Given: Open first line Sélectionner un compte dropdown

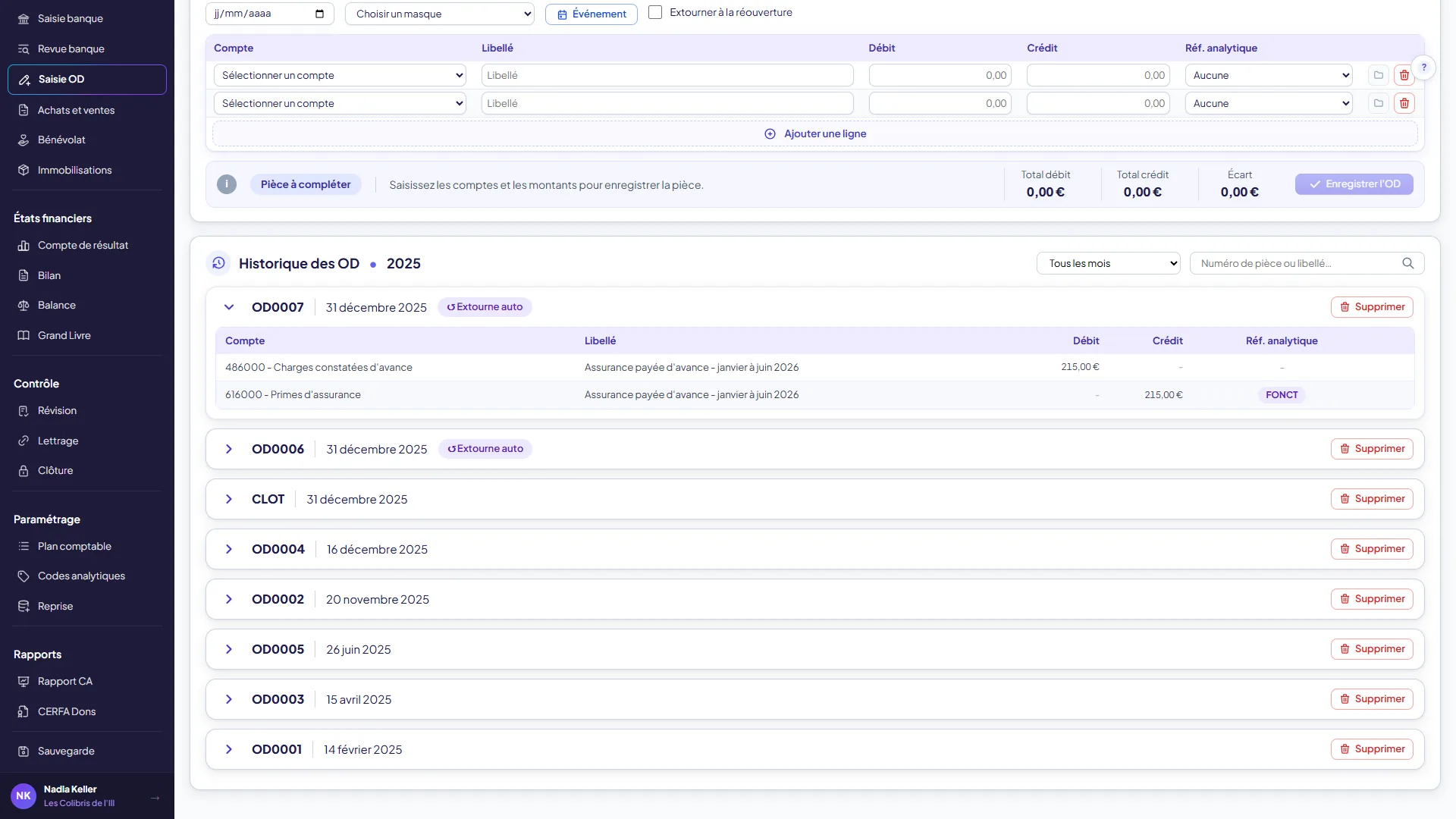Looking at the screenshot, I should coord(340,75).
